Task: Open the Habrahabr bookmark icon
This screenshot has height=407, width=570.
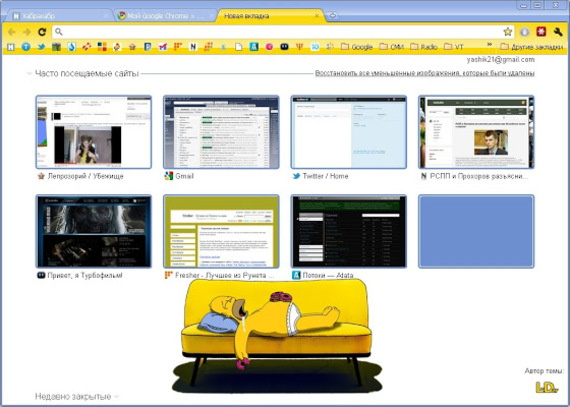Action: pos(11,47)
